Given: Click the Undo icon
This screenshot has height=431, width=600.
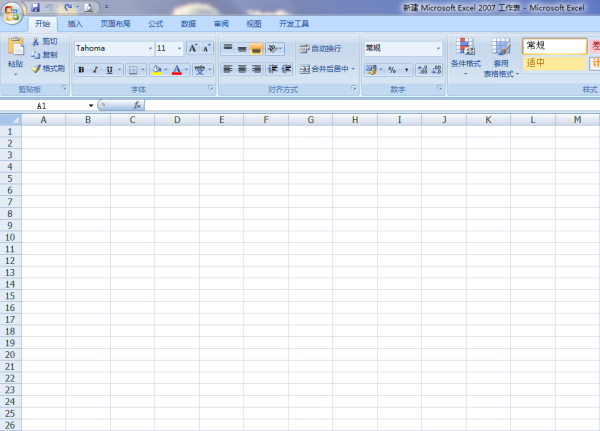Looking at the screenshot, I should (49, 7).
